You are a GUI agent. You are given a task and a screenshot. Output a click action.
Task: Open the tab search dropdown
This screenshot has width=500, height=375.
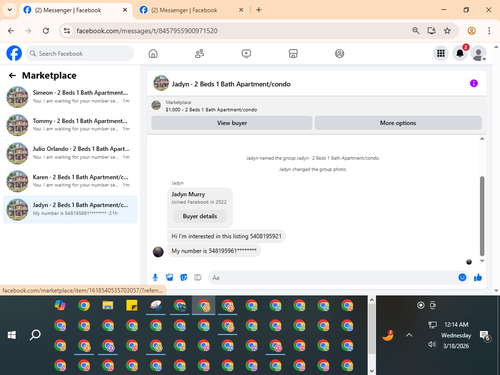10,10
